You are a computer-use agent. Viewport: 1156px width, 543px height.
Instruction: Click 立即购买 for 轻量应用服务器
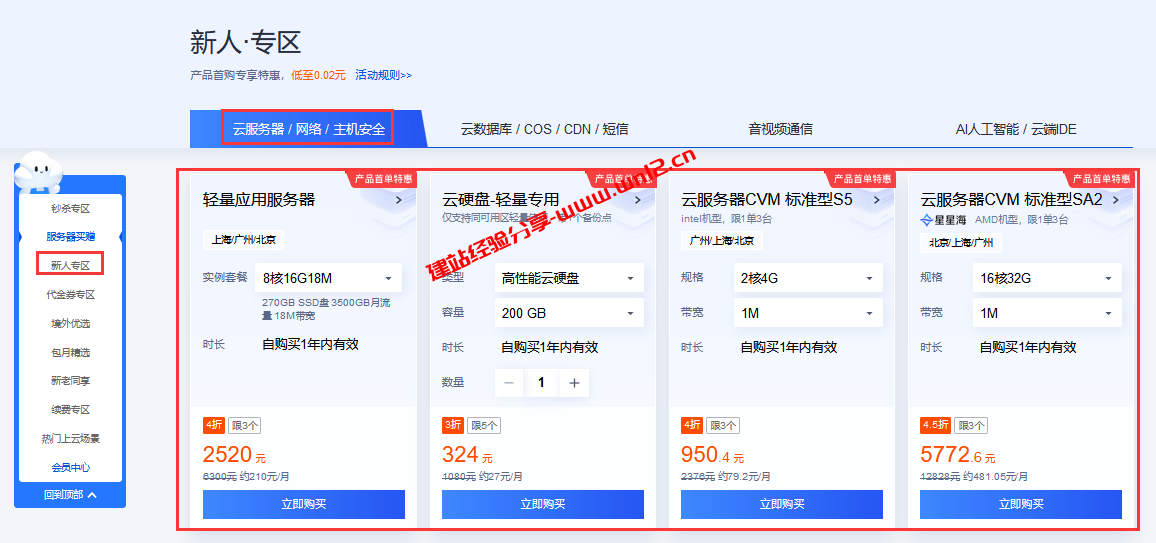click(304, 504)
